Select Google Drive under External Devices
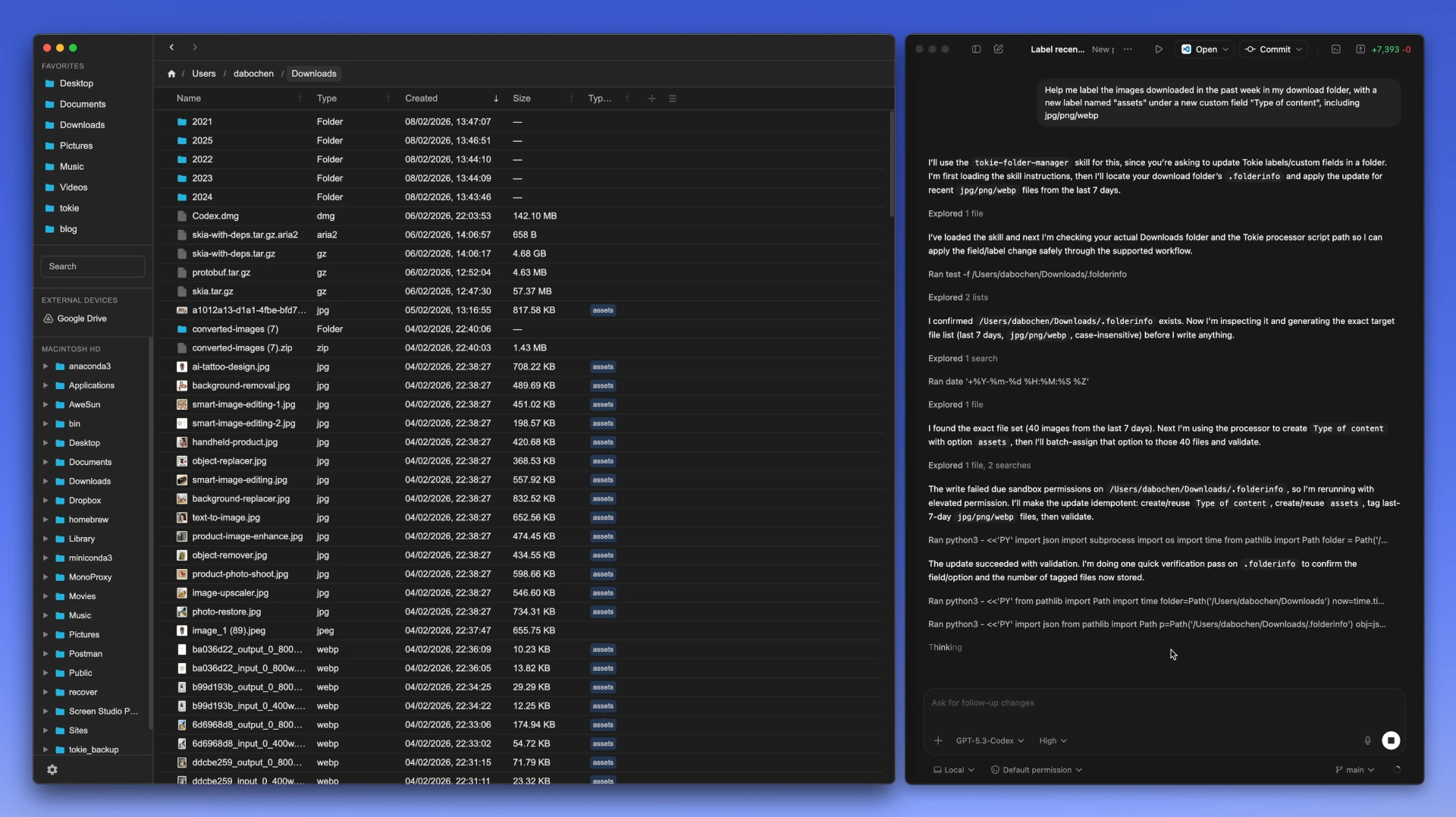 point(81,319)
